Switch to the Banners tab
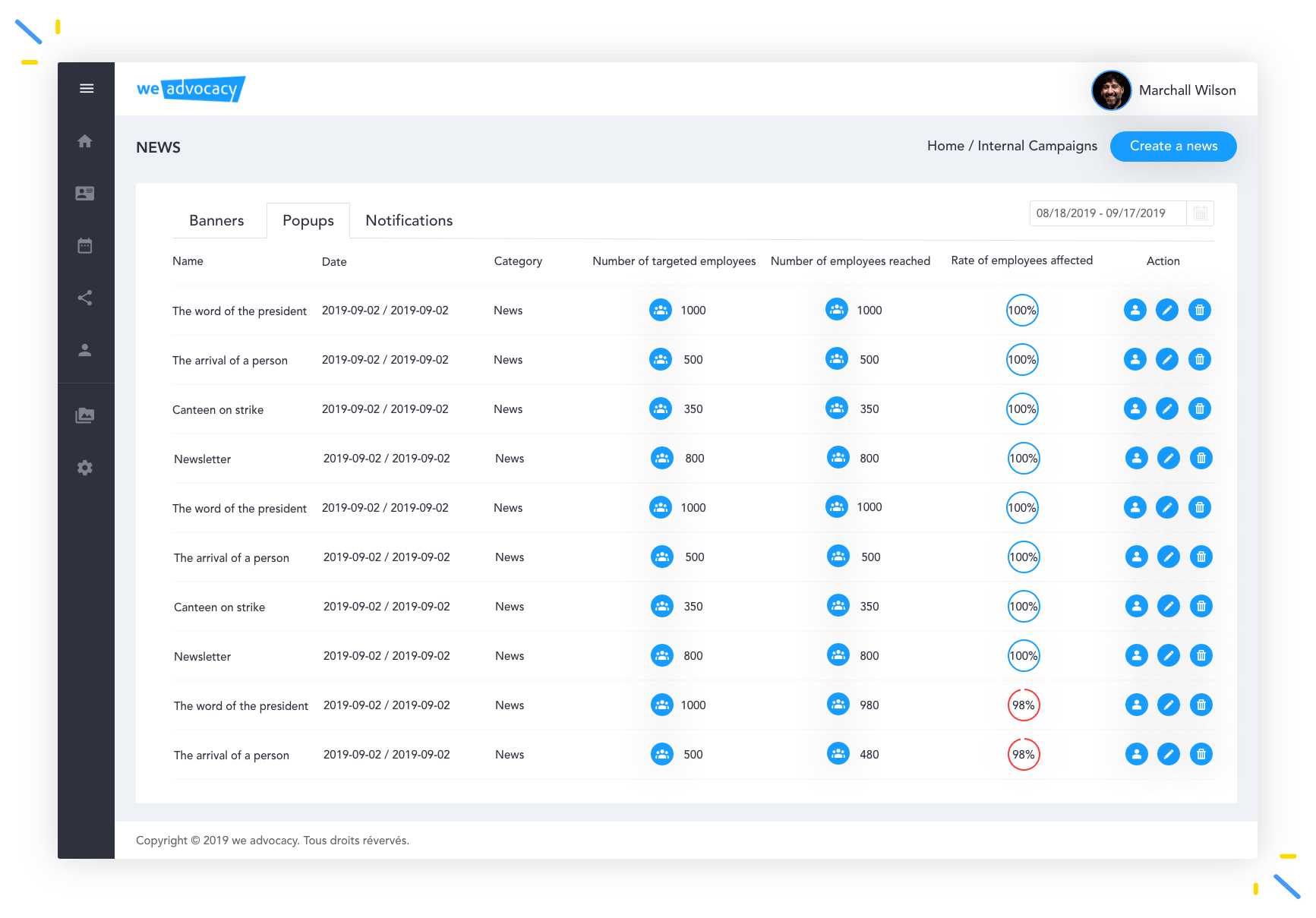Image resolution: width=1316 pixels, height=918 pixels. (x=216, y=220)
